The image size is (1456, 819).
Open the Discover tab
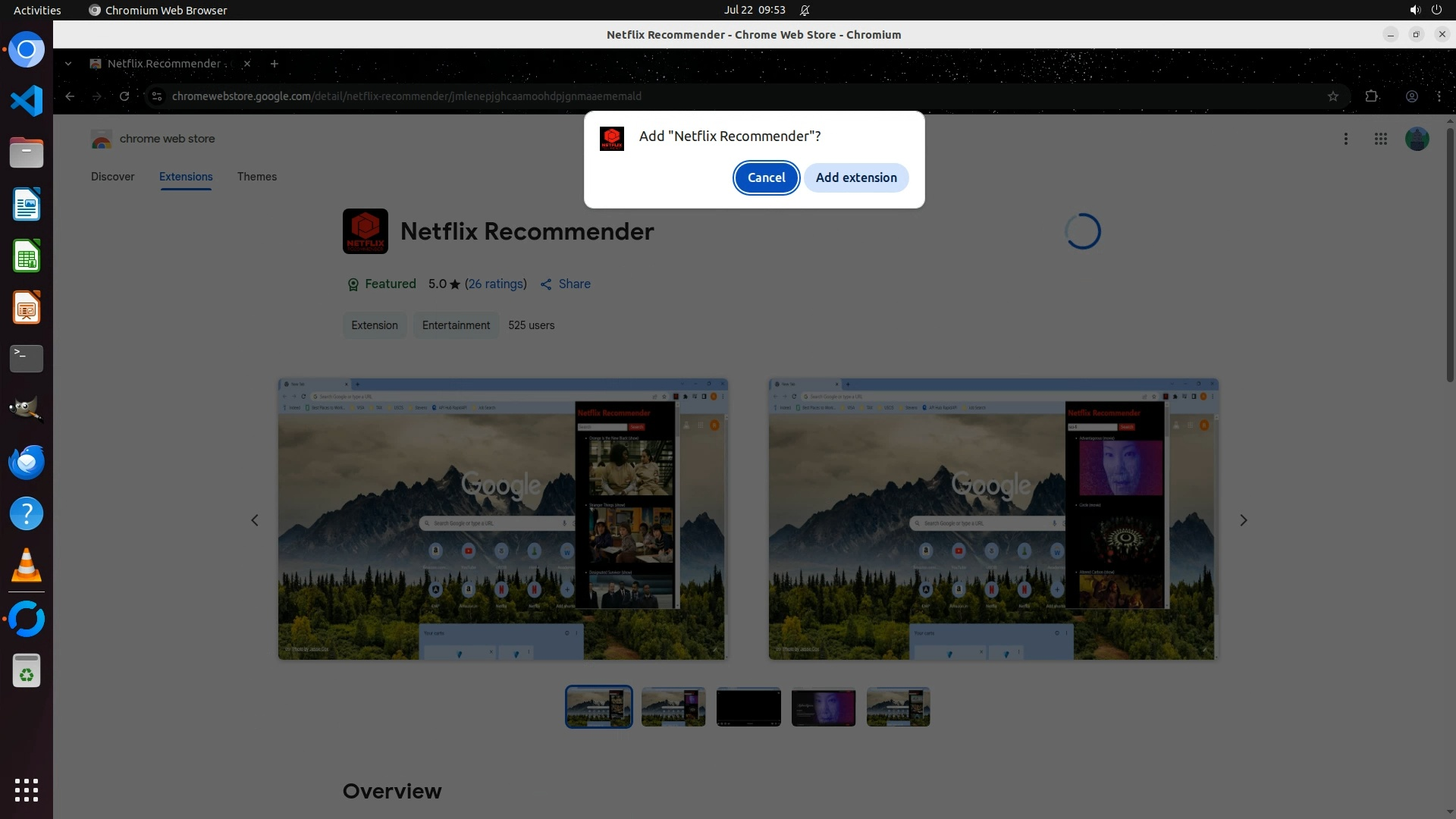pos(112,177)
